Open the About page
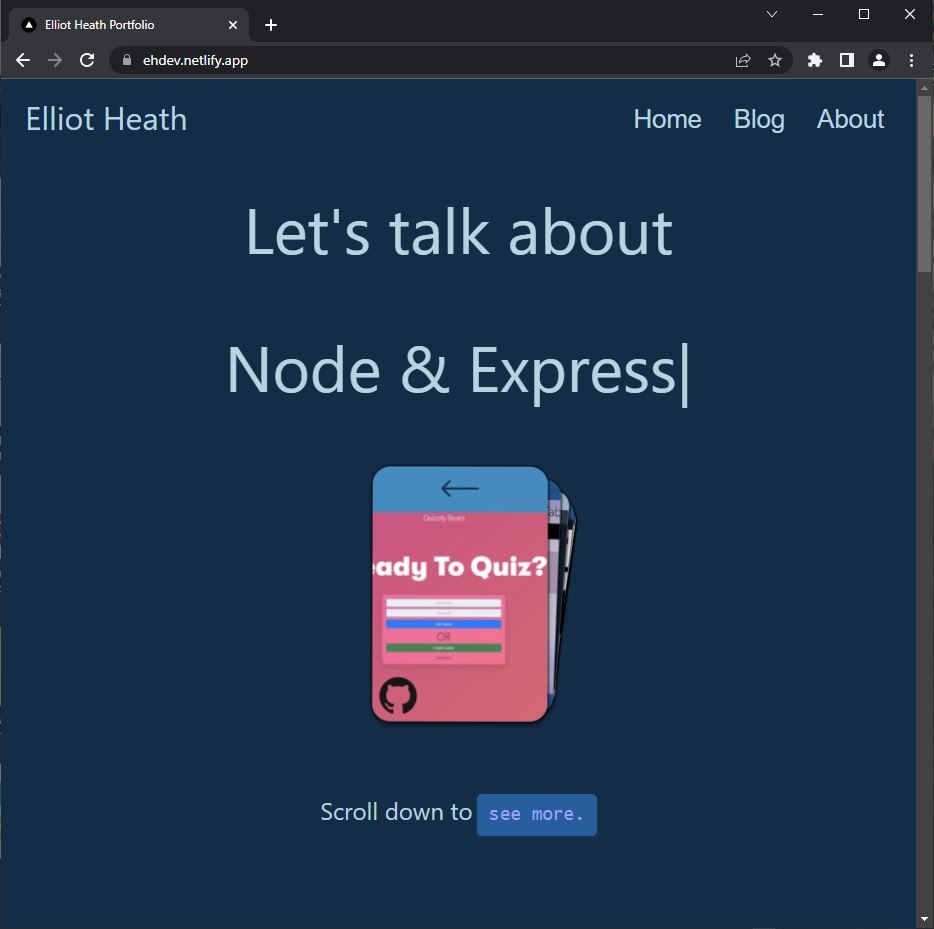The width and height of the screenshot is (934, 929). tap(850, 119)
